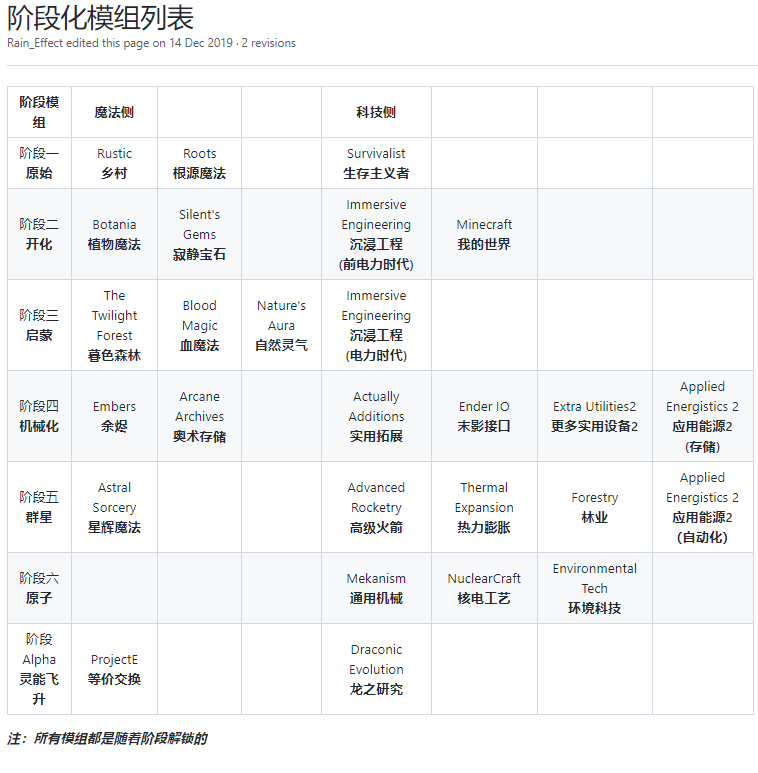Click the 阶段模组 header cell

tap(39, 112)
